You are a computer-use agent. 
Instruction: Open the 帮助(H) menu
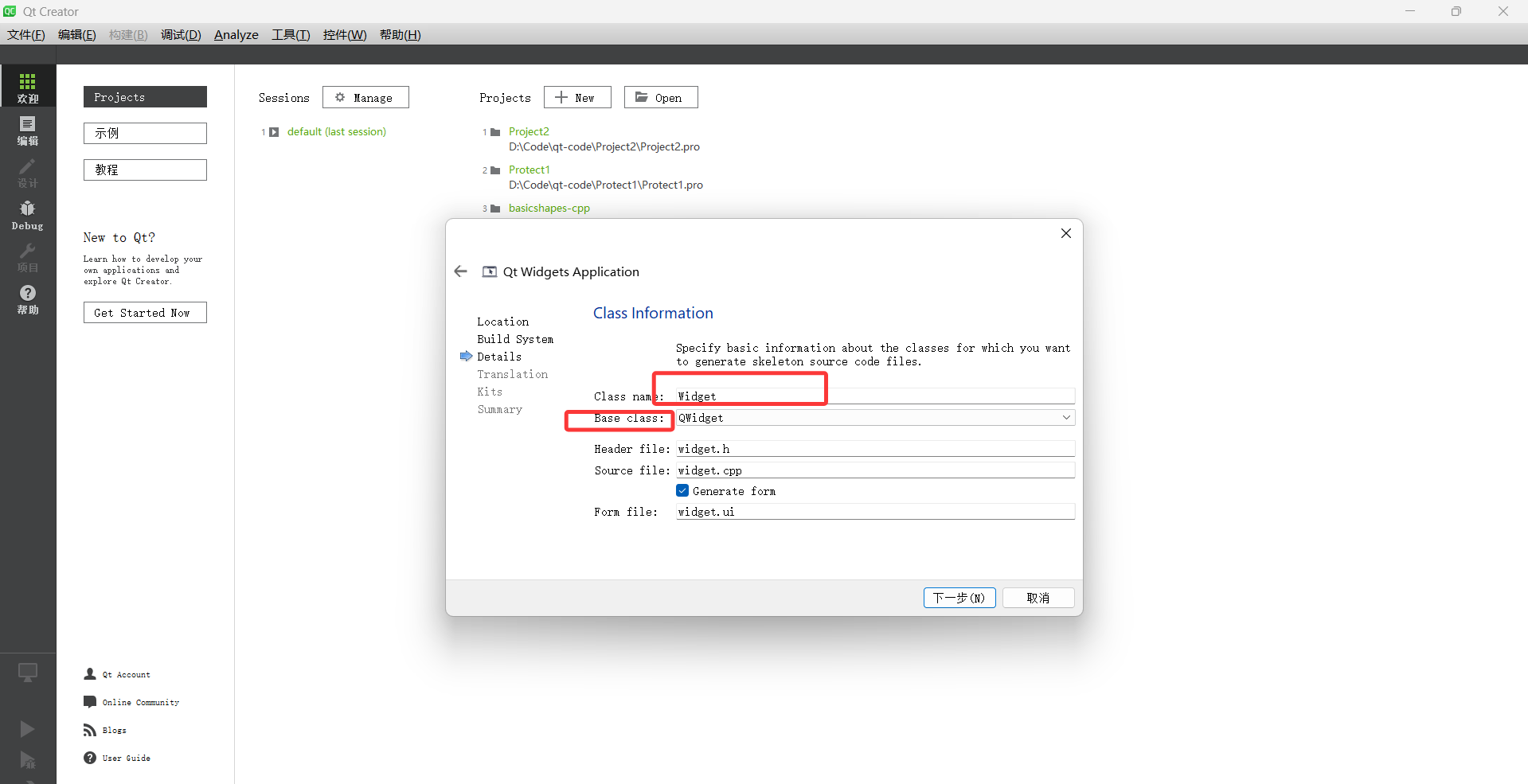point(400,34)
